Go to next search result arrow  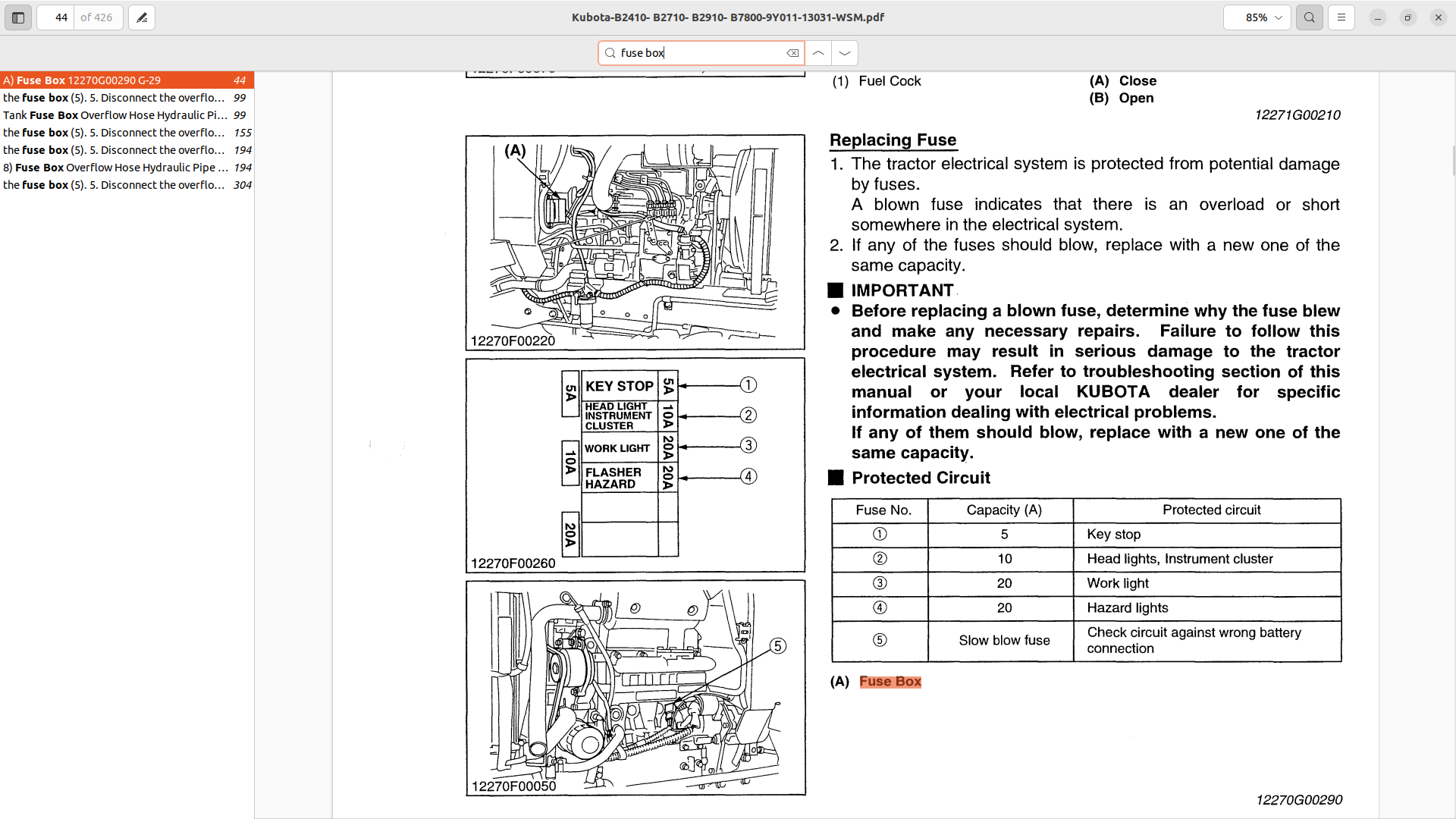pos(845,53)
